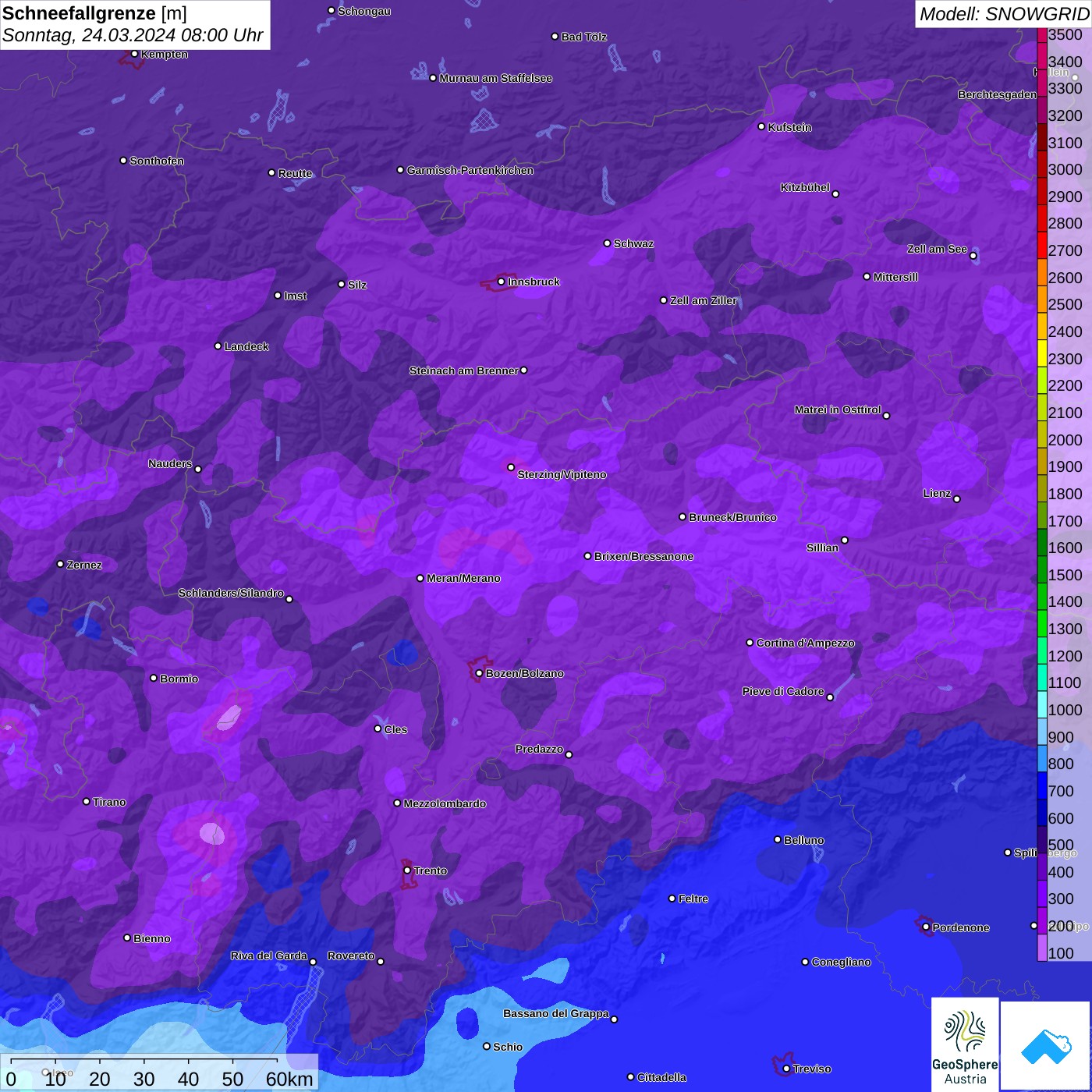This screenshot has height=1092, width=1092.
Task: Click the 'Pieve di Cadore' label
Action: pos(783,691)
